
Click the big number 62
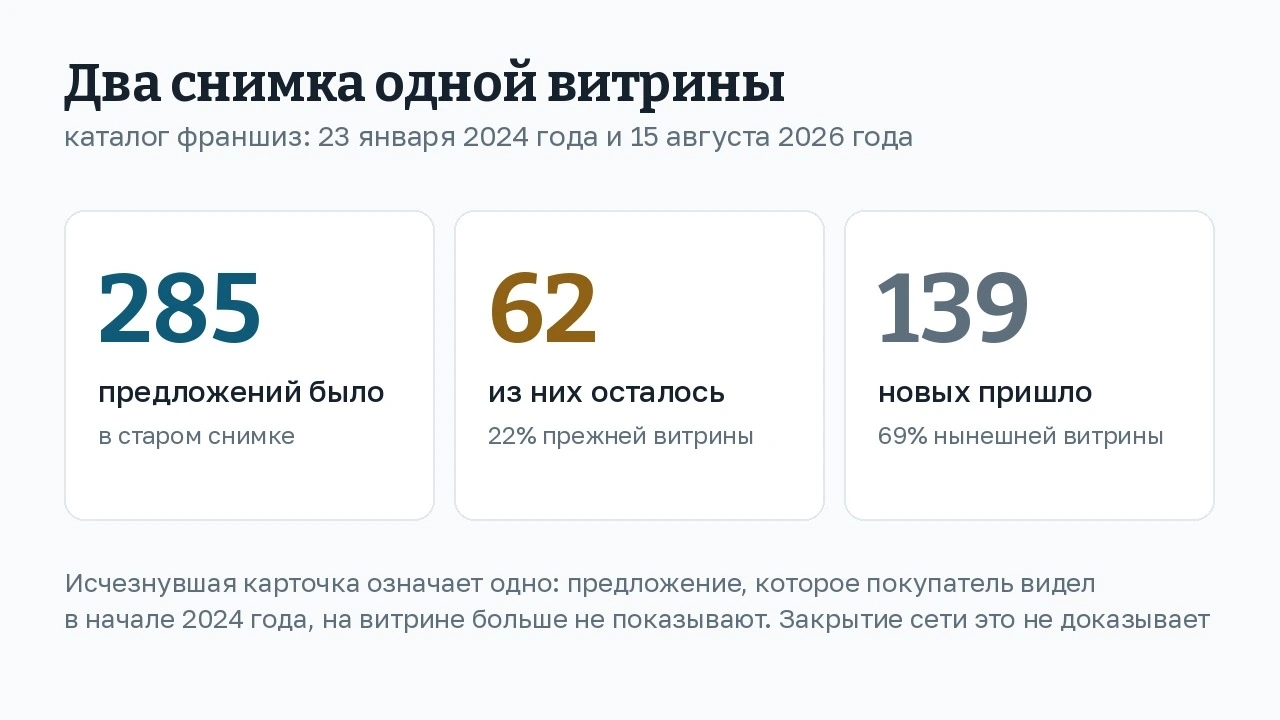543,309
